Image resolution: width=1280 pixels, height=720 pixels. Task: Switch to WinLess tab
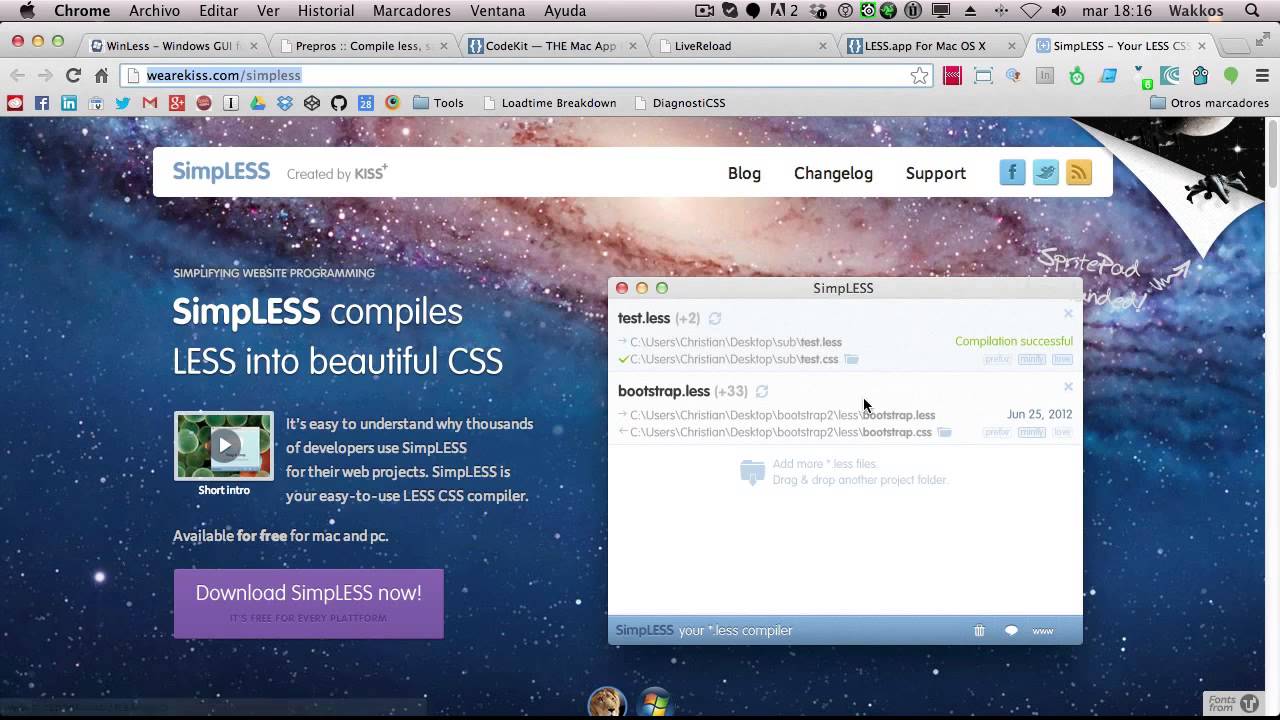click(172, 46)
